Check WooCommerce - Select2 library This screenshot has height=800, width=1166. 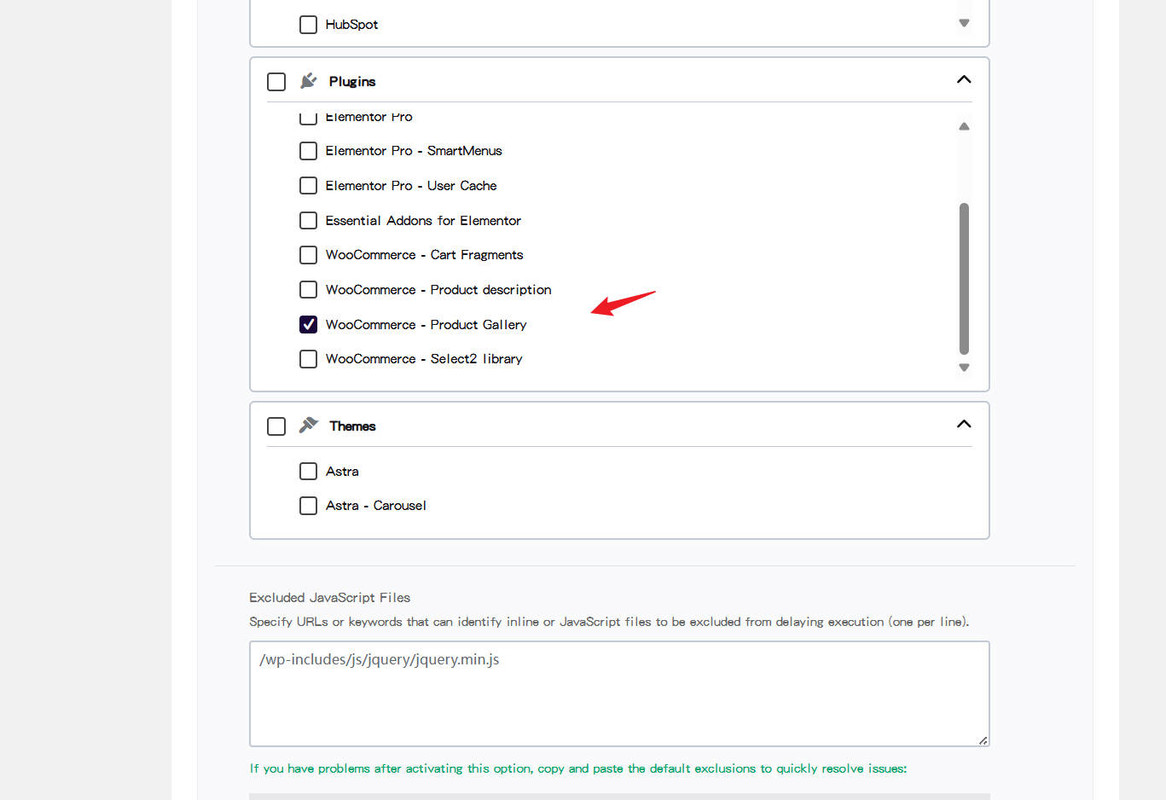pyautogui.click(x=308, y=359)
